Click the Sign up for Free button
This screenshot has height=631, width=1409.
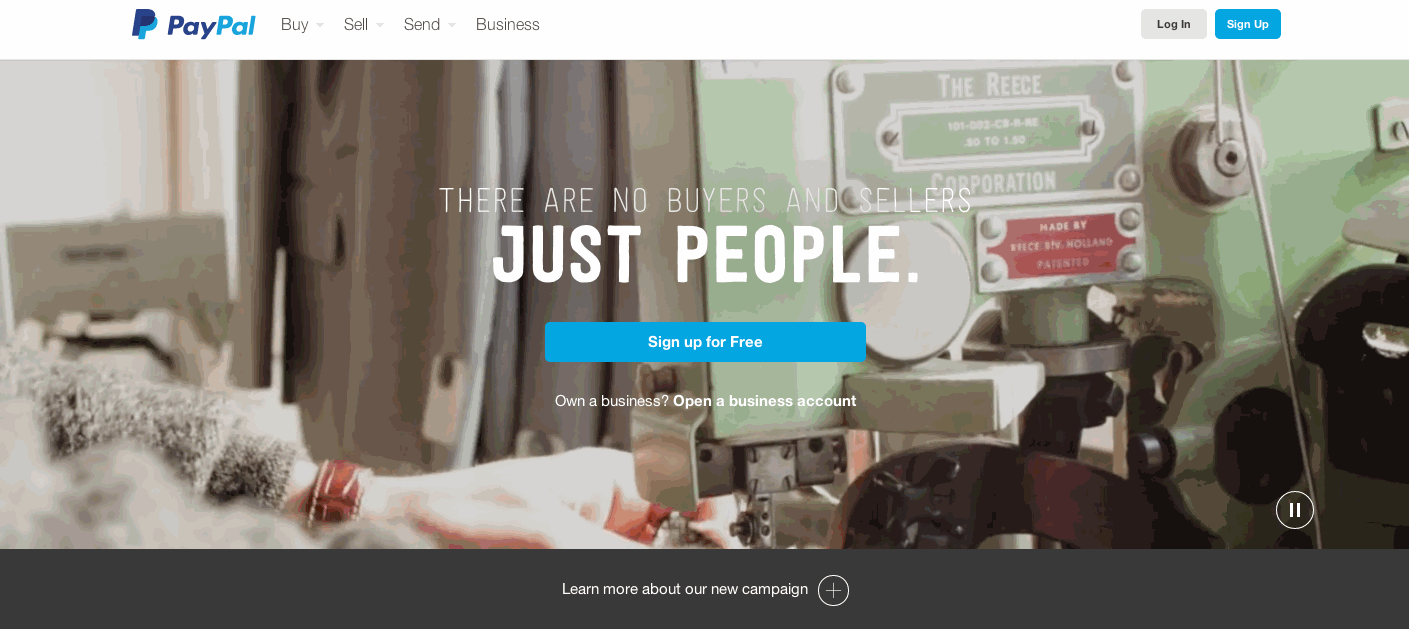(x=705, y=342)
